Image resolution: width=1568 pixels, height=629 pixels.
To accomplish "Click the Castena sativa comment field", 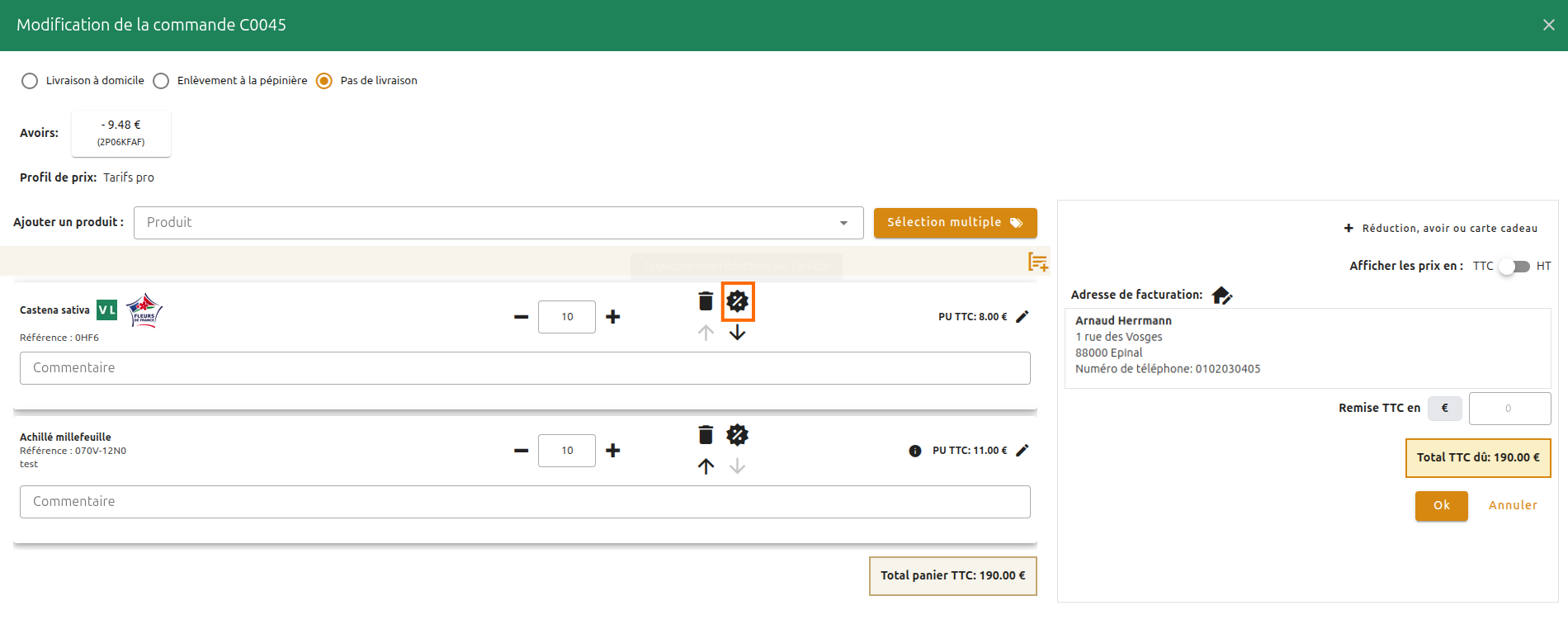I will click(525, 368).
